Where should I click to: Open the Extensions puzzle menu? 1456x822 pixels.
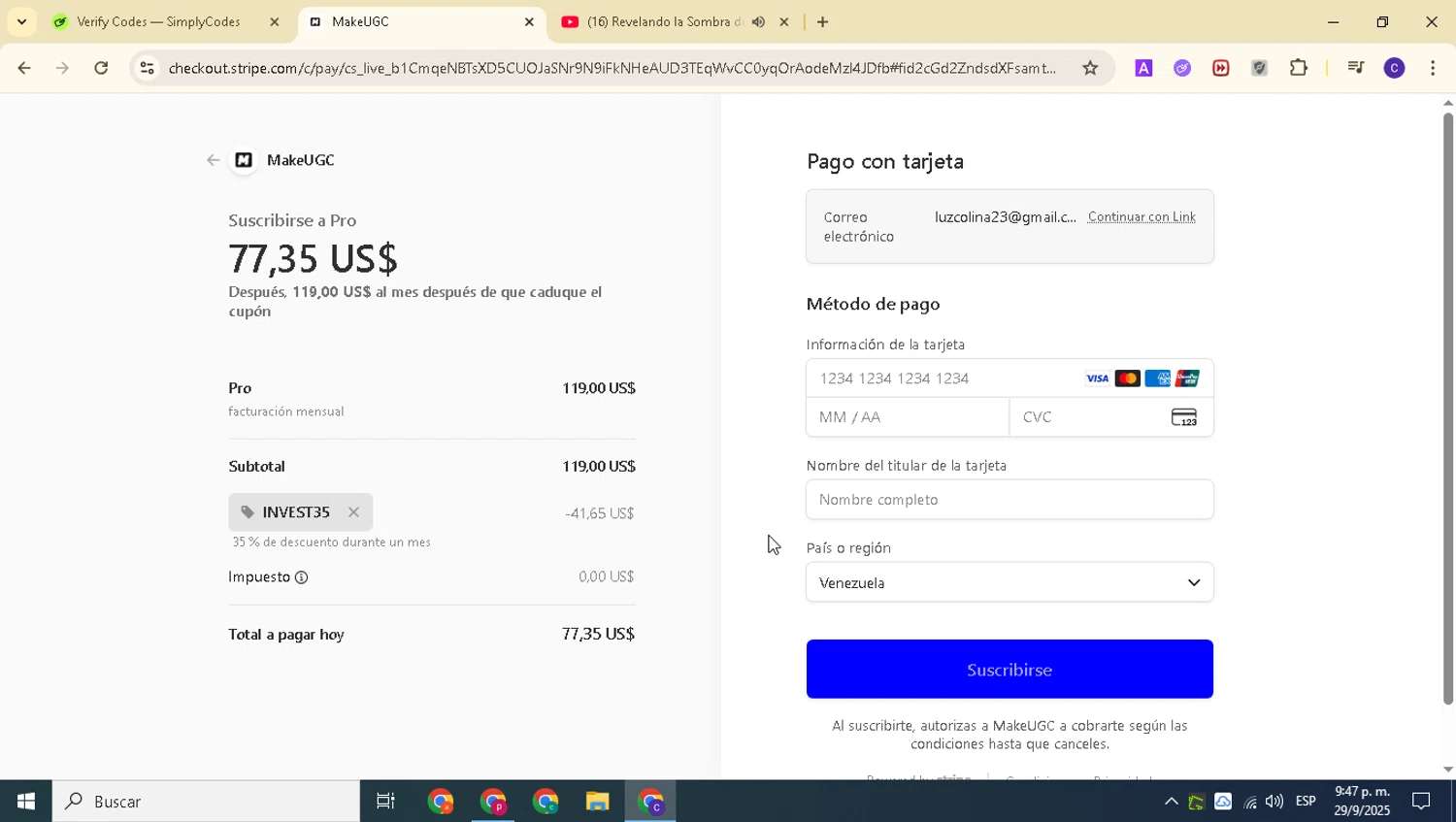click(x=1299, y=68)
